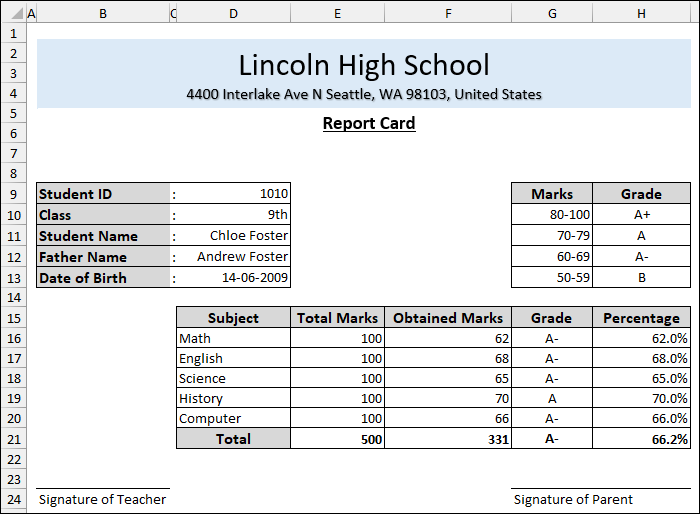Image resolution: width=700 pixels, height=514 pixels.
Task: Select the Percentage column heading cell
Action: pos(641,318)
